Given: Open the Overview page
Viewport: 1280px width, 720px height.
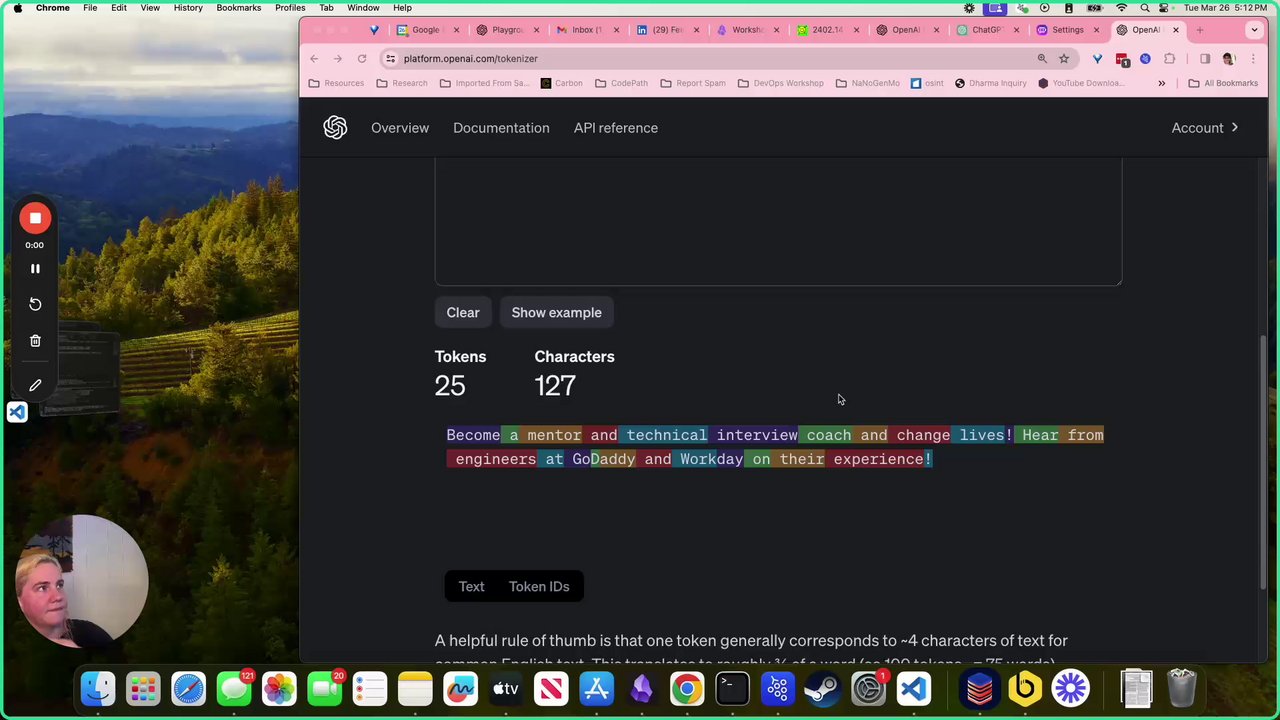Looking at the screenshot, I should [400, 128].
